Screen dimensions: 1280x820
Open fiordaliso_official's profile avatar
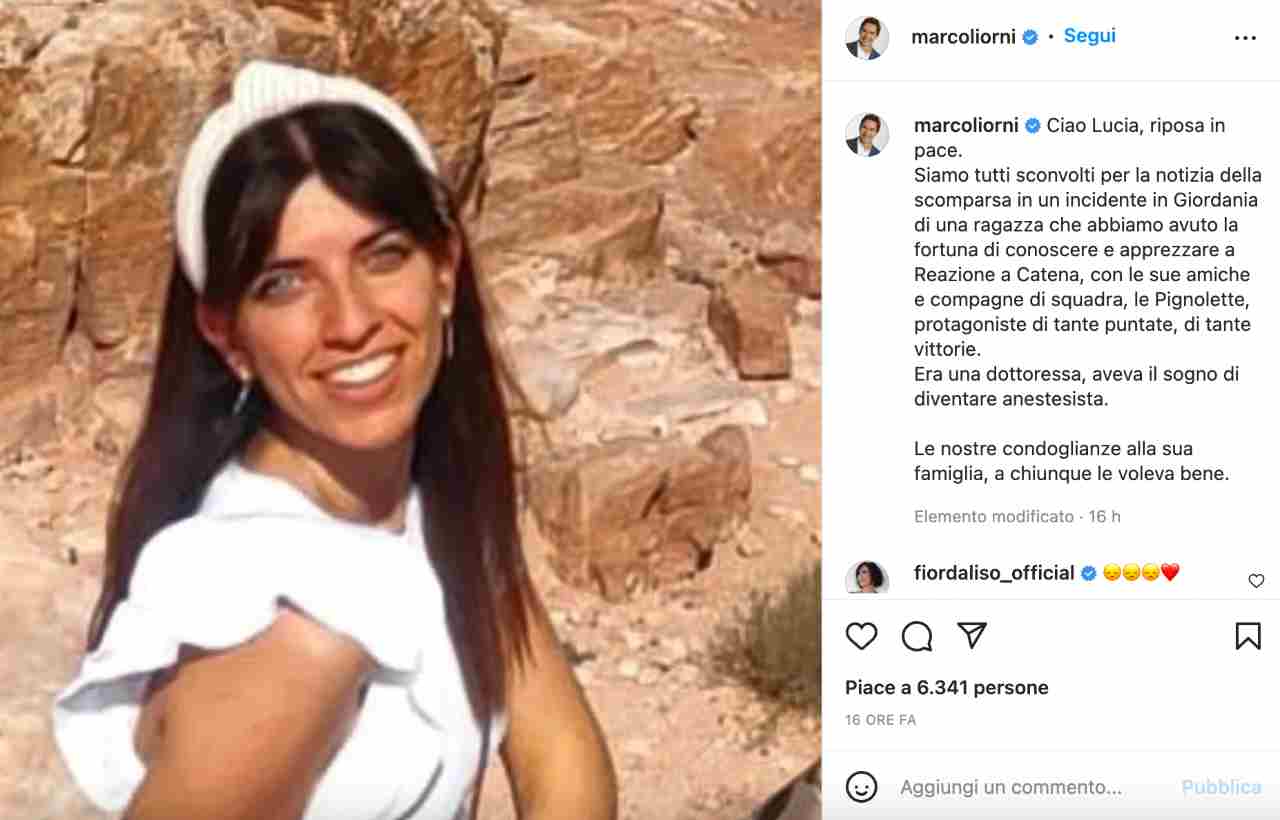(867, 577)
